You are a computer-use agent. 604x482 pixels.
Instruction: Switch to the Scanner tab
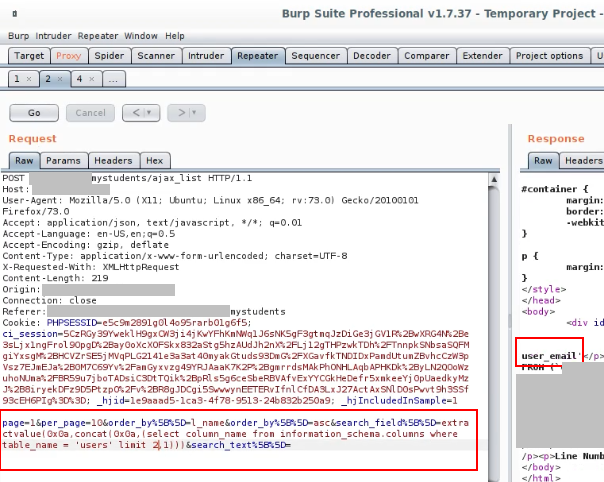pyautogui.click(x=156, y=56)
